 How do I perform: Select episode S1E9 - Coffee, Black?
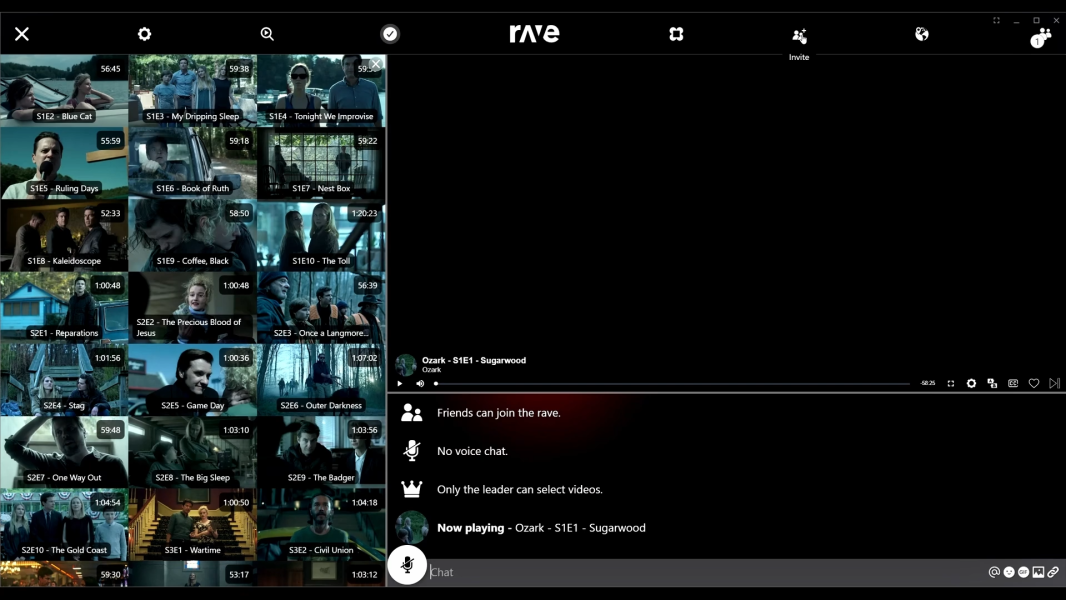192,235
